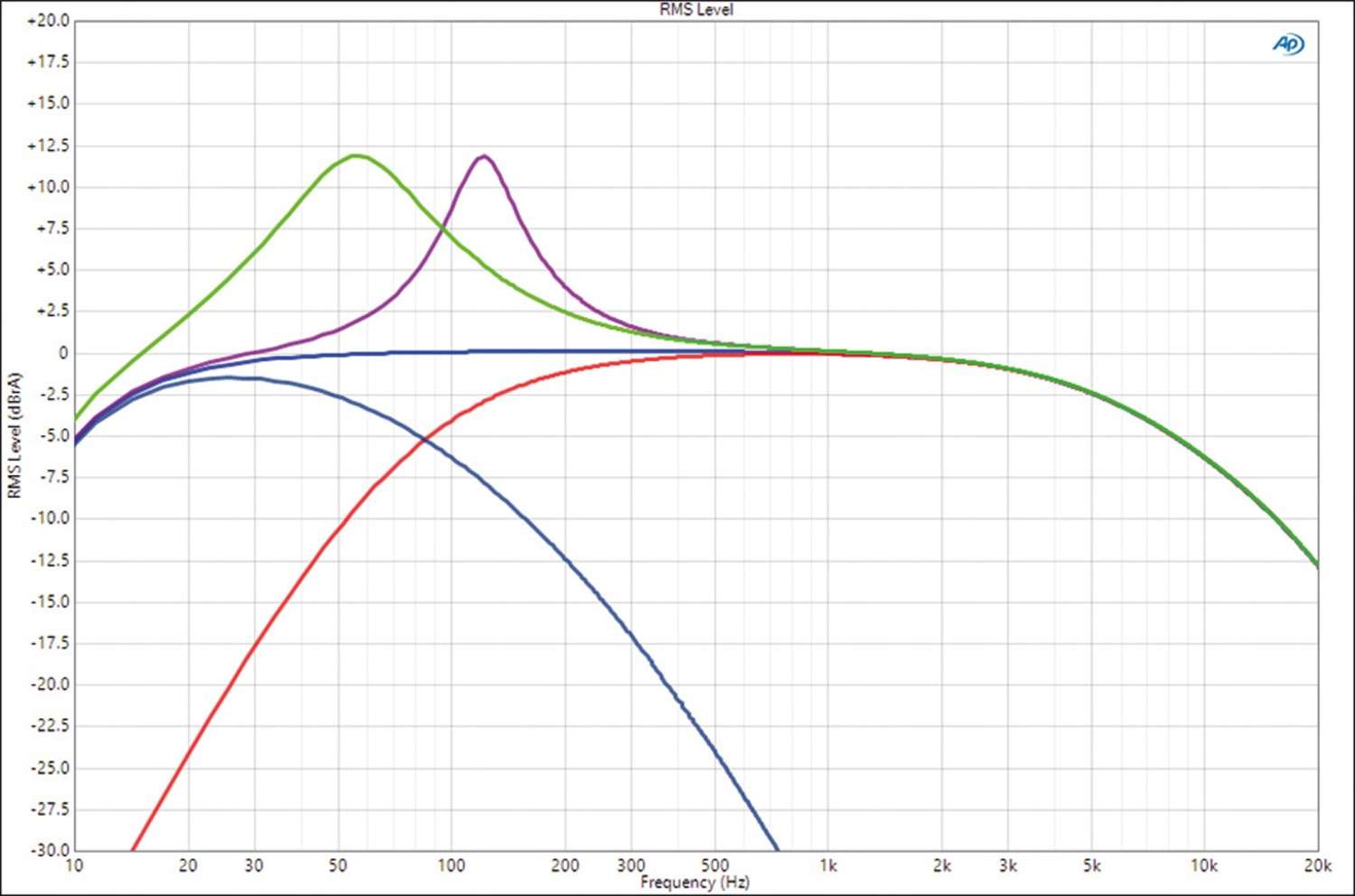The image size is (1355, 896).
Task: Click the -22.5 y-axis value
Action: pos(49,725)
